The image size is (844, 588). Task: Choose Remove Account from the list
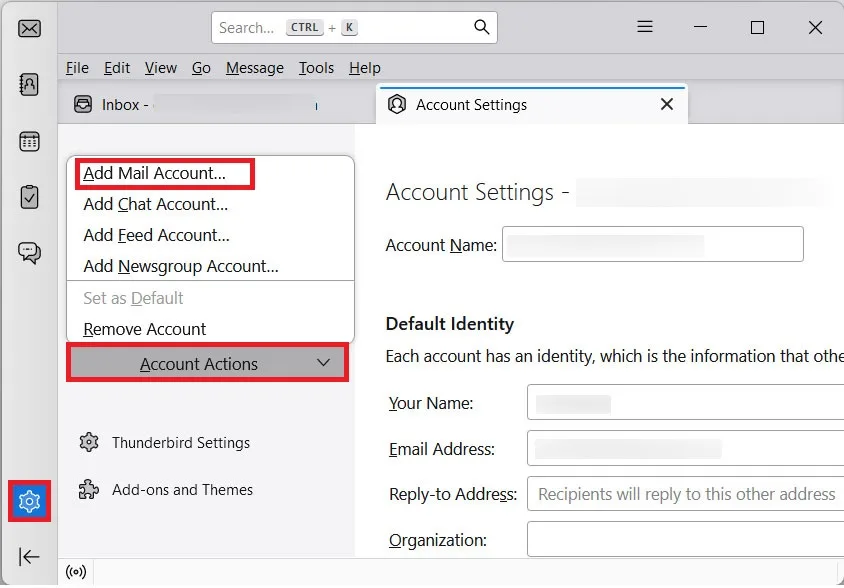coord(143,329)
